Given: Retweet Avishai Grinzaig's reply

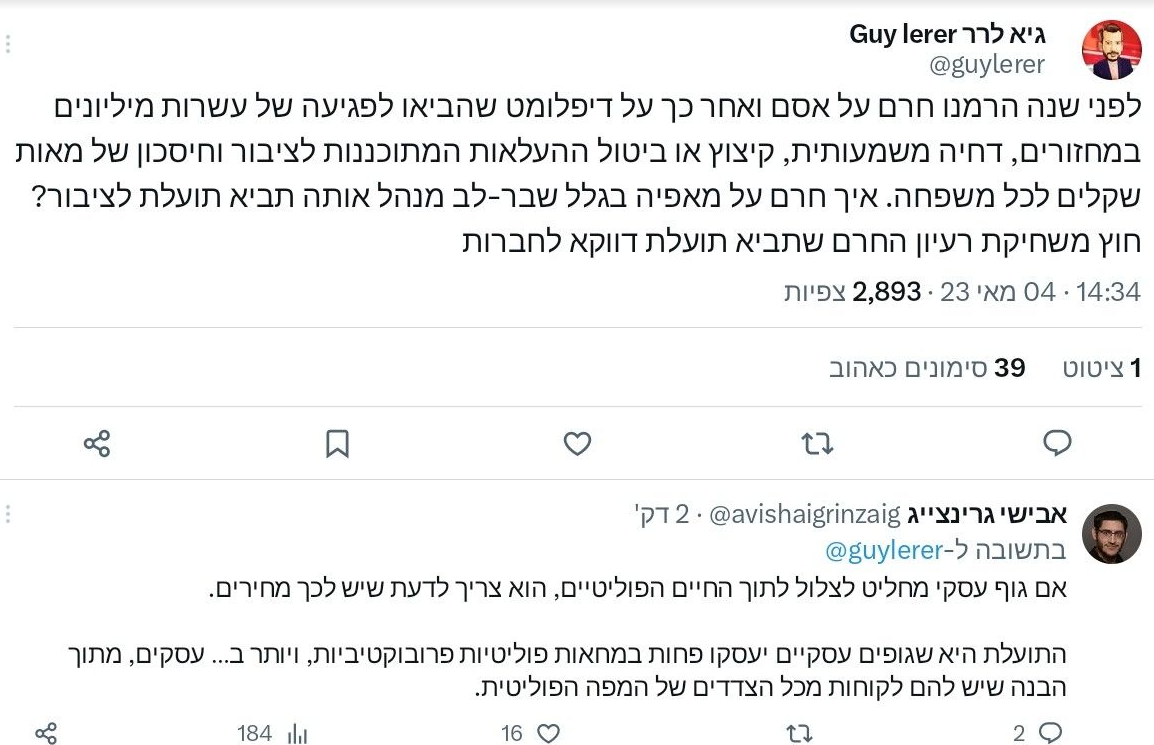Looking at the screenshot, I should 799,733.
